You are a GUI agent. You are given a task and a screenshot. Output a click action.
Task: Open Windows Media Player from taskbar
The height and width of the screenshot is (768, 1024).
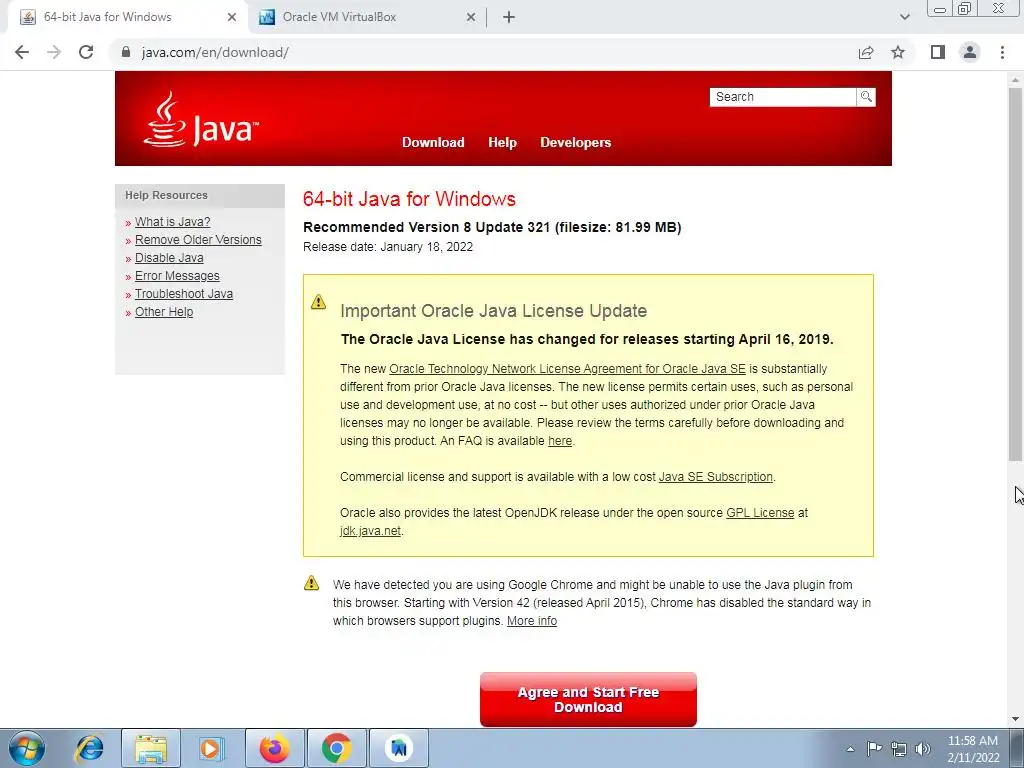(211, 748)
